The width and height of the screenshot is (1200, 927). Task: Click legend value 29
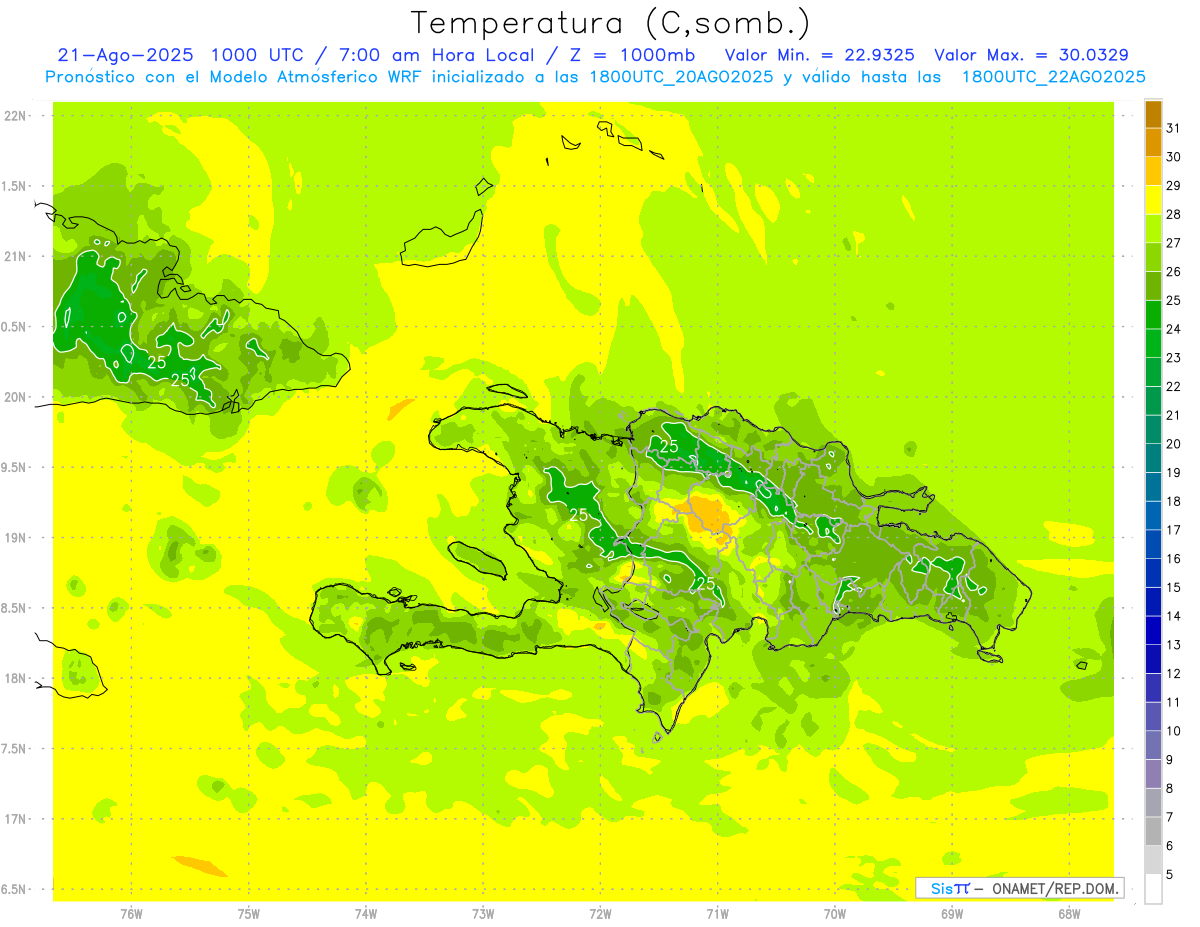(1174, 186)
